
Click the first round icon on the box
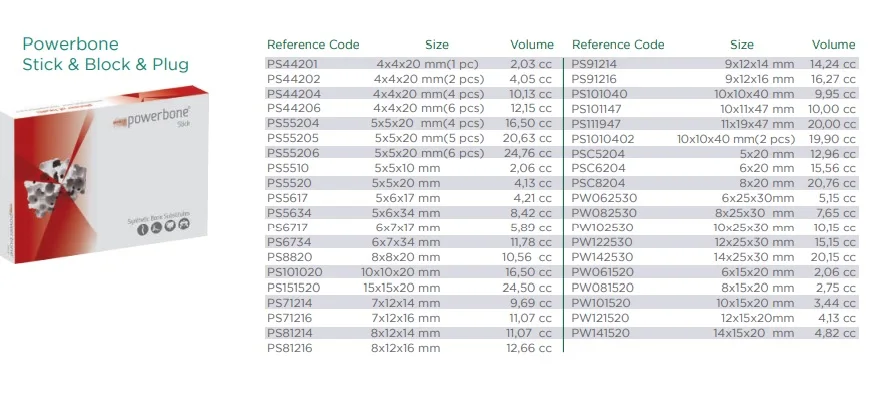pyautogui.click(x=142, y=229)
